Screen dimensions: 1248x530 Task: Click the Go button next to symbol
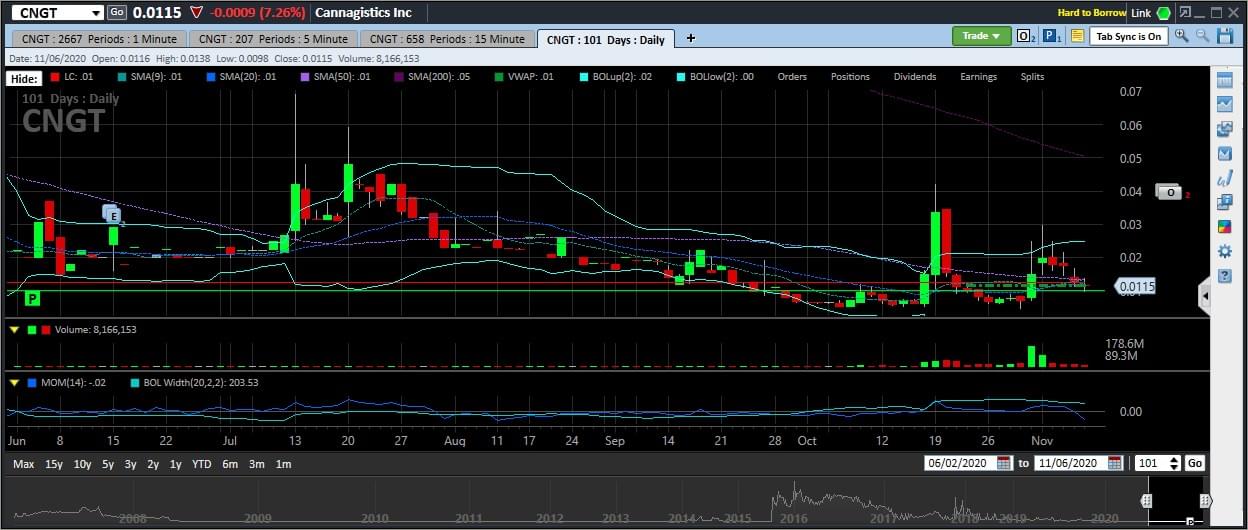(117, 13)
